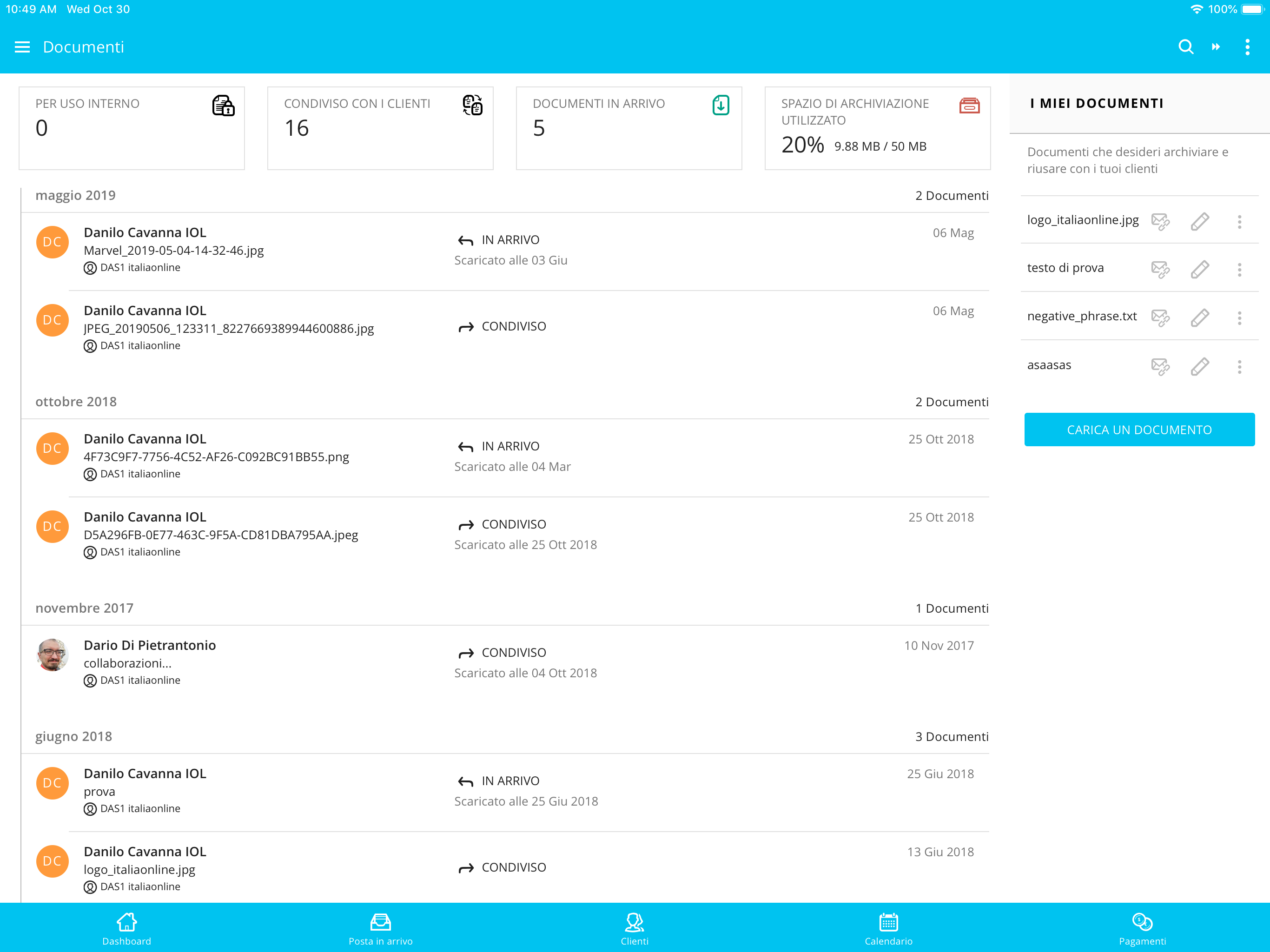Click DC avatar beside Marvel jpg document
The width and height of the screenshot is (1270, 952).
coord(52,242)
